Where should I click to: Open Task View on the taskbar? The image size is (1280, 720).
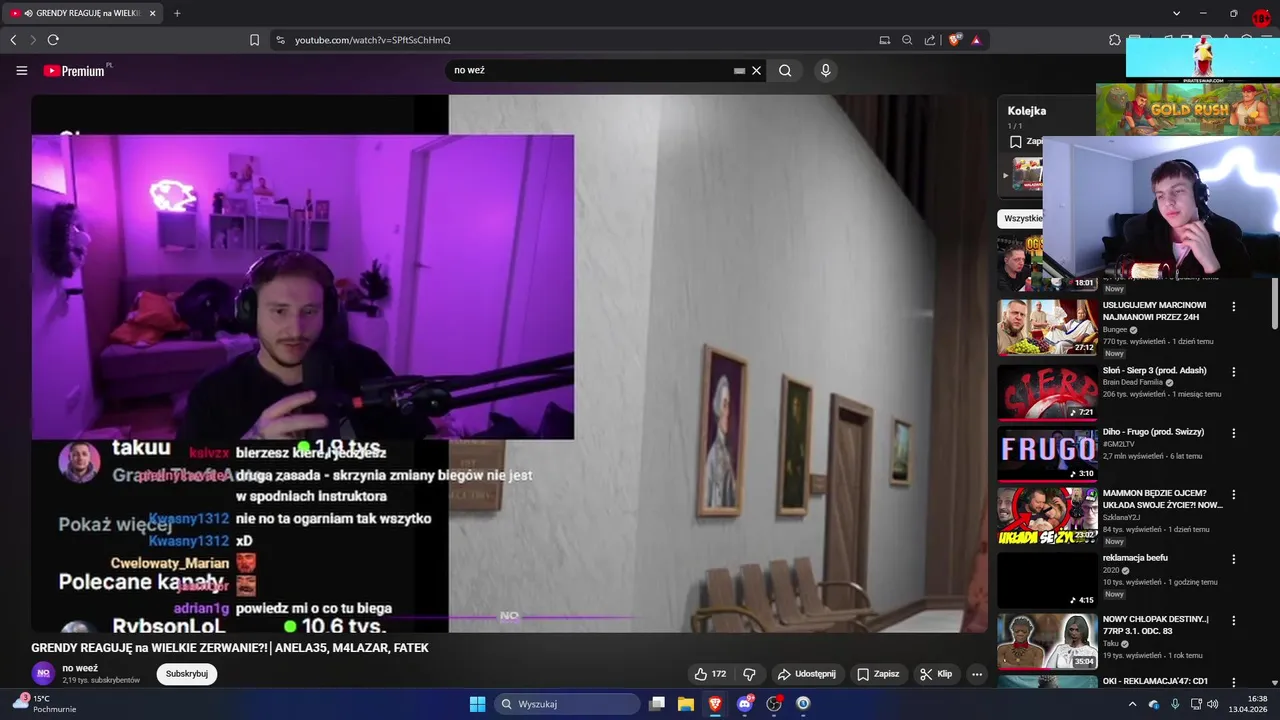coord(657,704)
